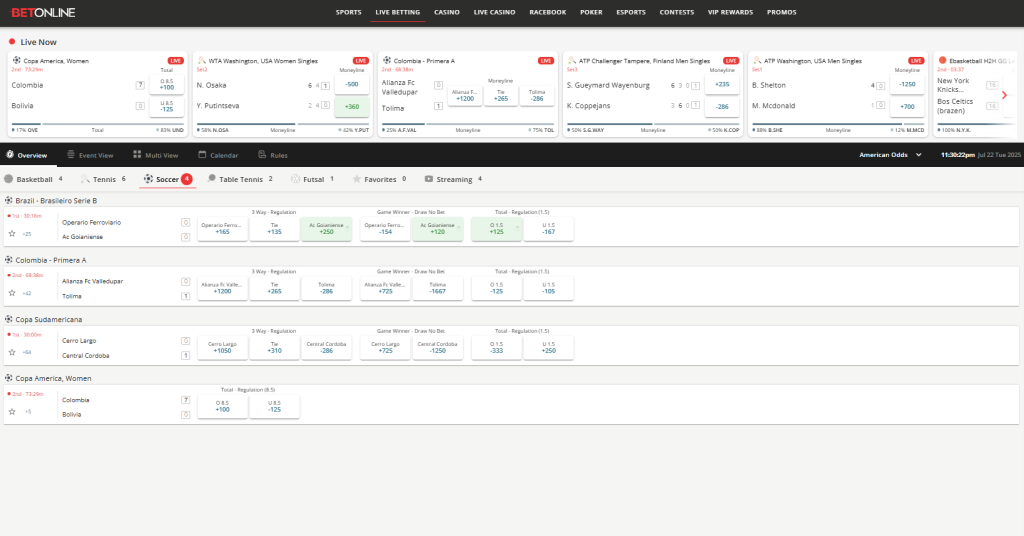Switch to Event View
The image size is (1024, 536).
point(90,155)
